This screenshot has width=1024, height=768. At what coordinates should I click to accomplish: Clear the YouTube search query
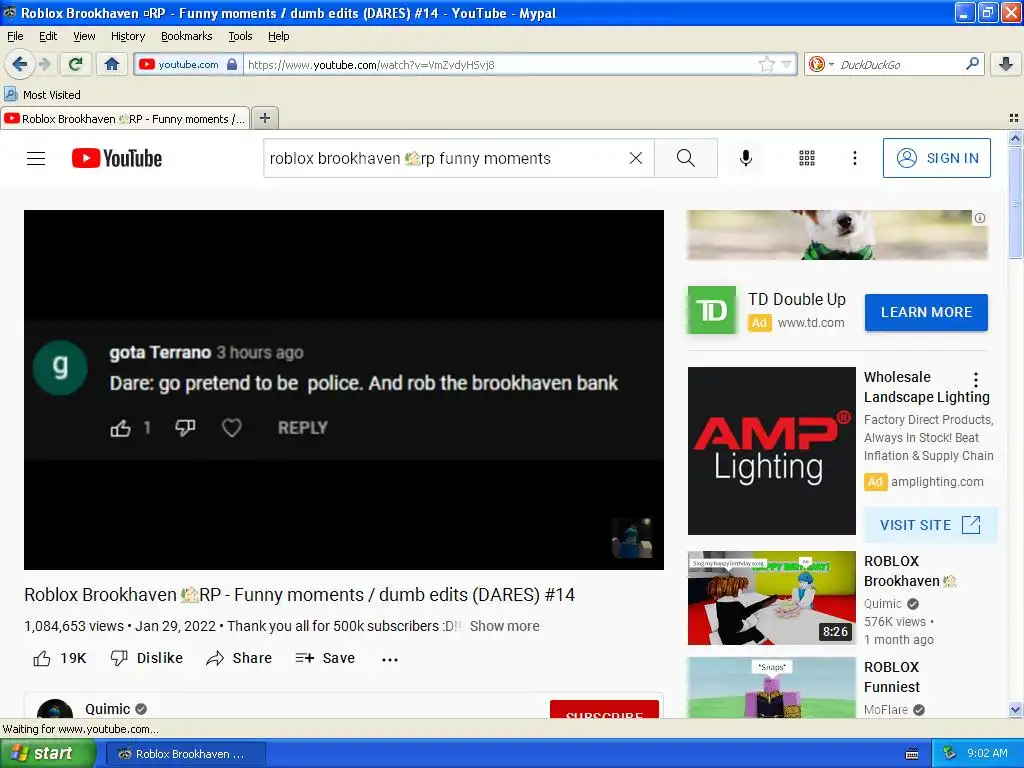pyautogui.click(x=635, y=158)
